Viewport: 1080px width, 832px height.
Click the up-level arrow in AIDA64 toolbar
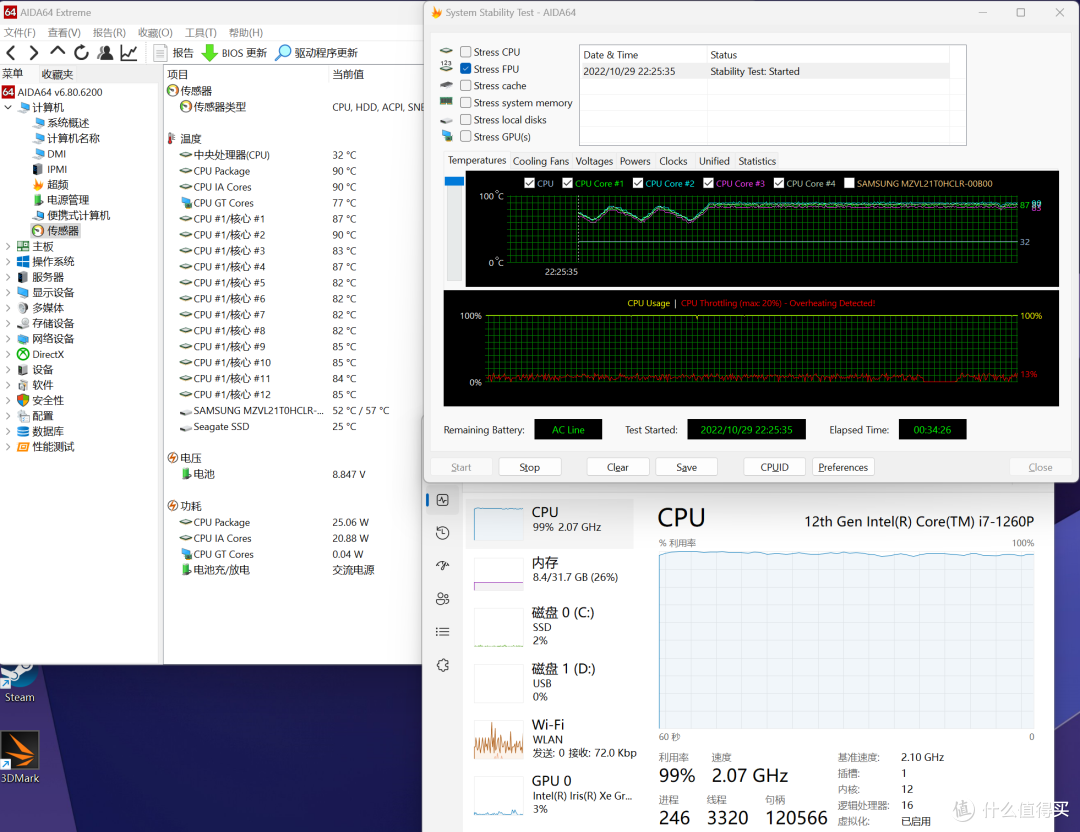coord(57,52)
